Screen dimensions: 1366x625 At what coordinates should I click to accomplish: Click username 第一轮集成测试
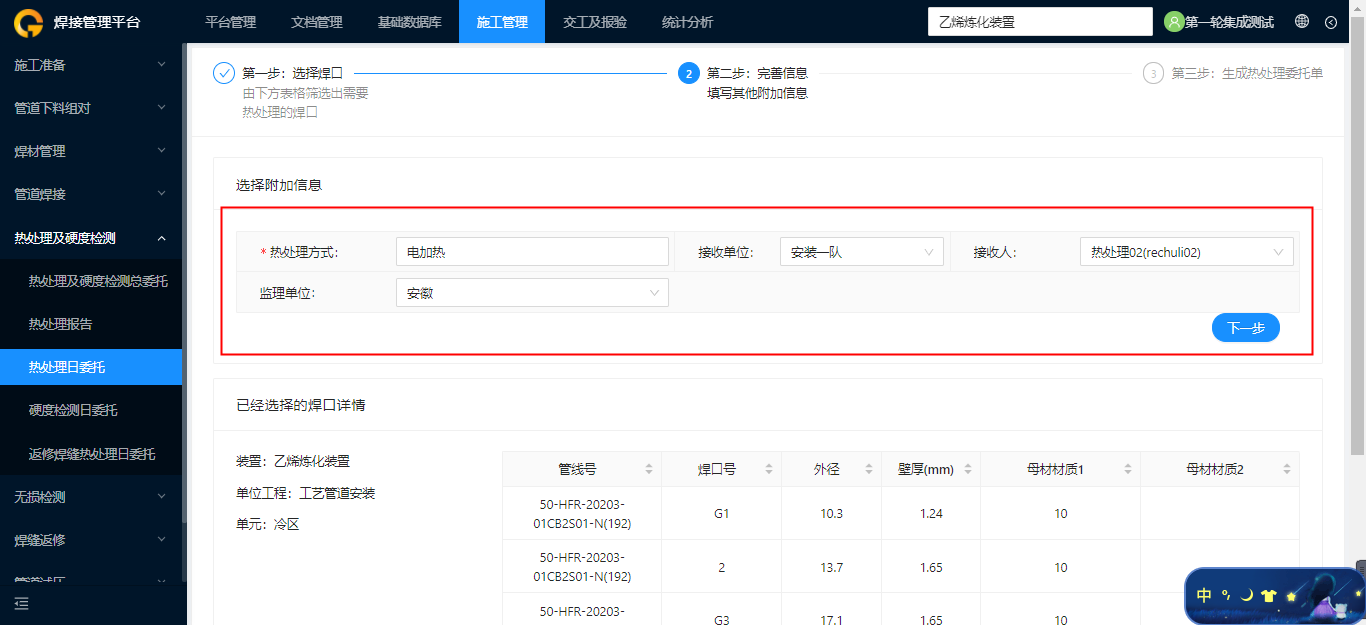pyautogui.click(x=1229, y=22)
